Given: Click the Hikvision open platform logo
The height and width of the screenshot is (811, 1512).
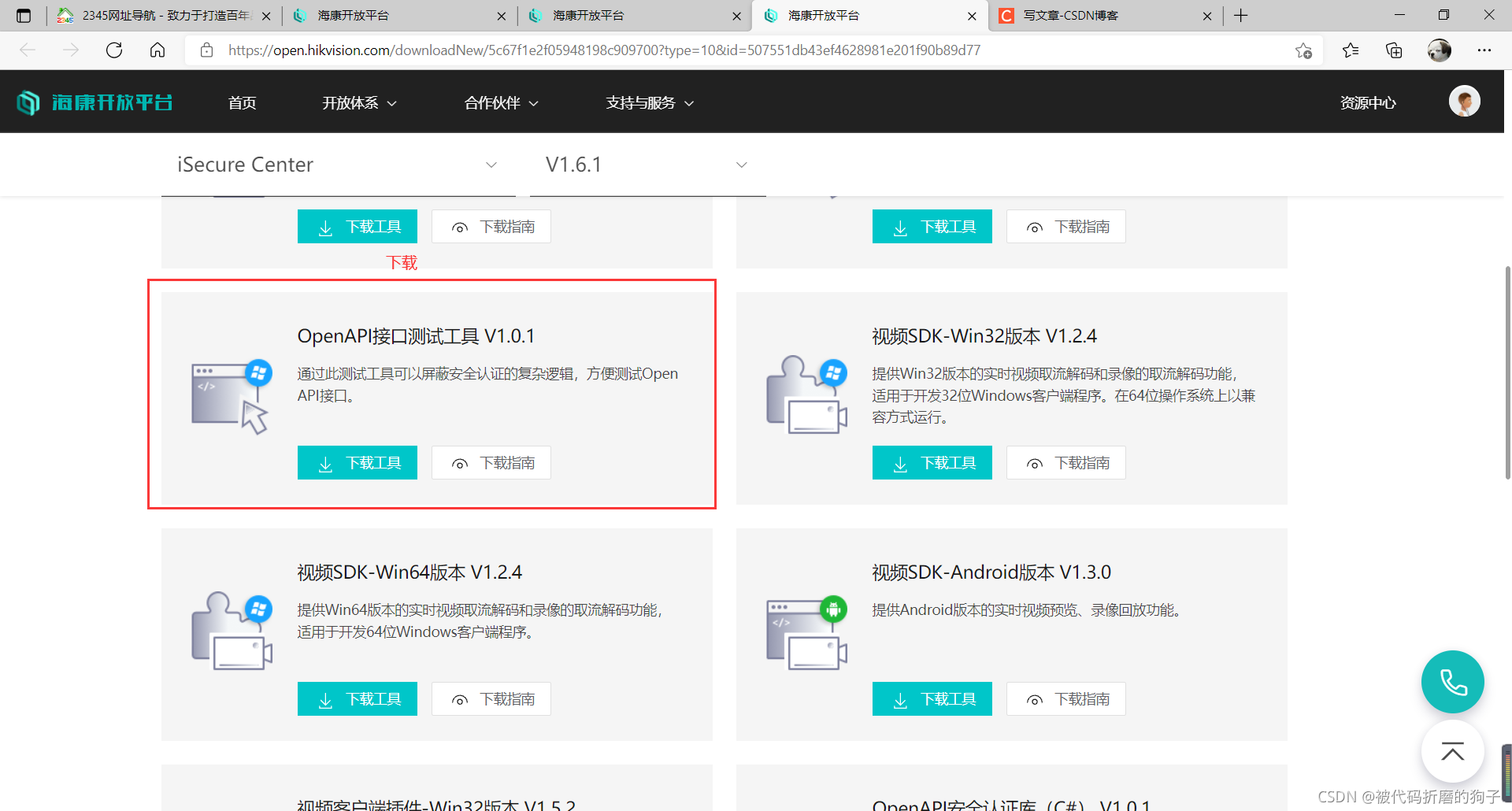Looking at the screenshot, I should [x=94, y=102].
